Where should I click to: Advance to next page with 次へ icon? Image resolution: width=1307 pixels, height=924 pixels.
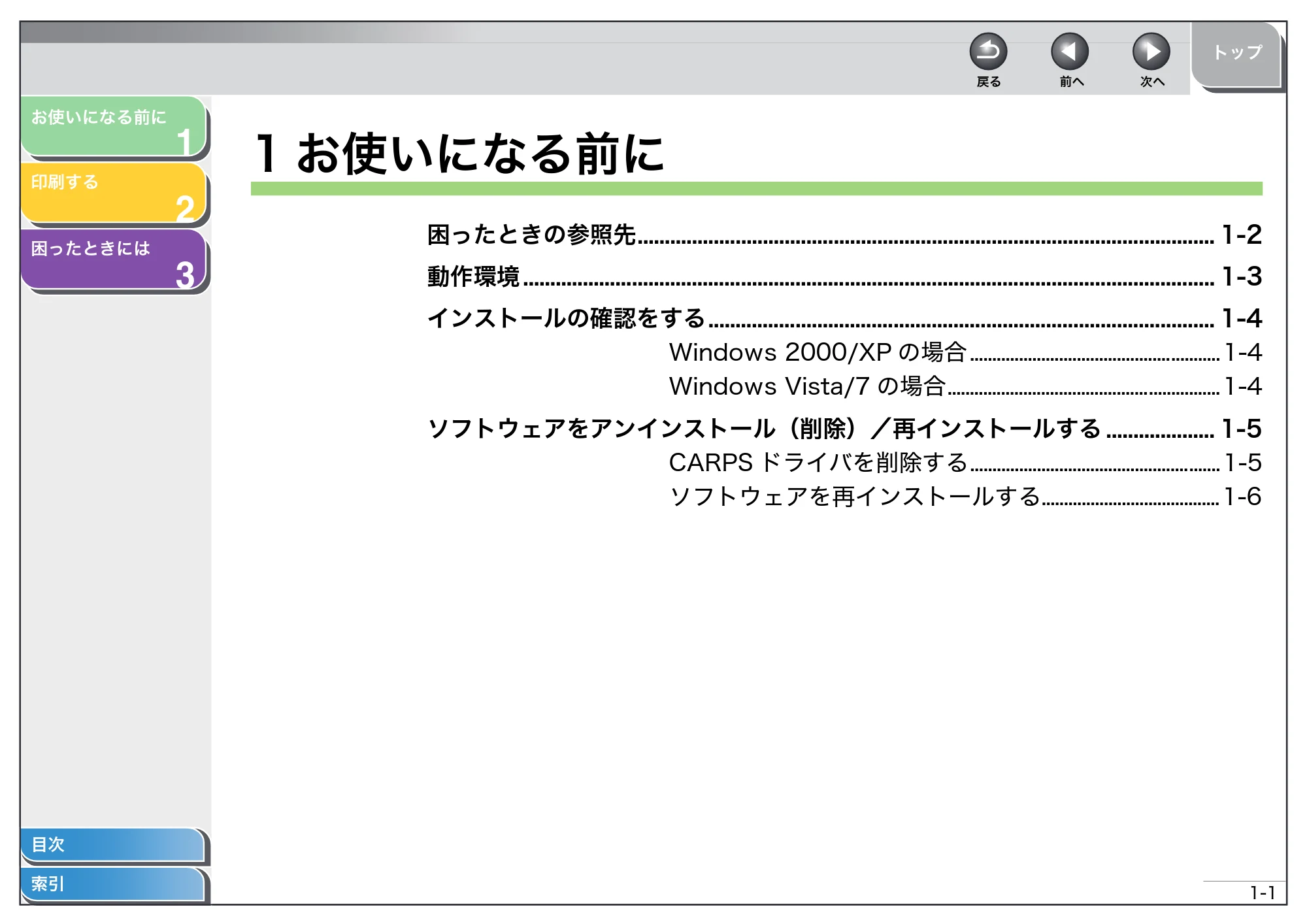coord(1151,52)
